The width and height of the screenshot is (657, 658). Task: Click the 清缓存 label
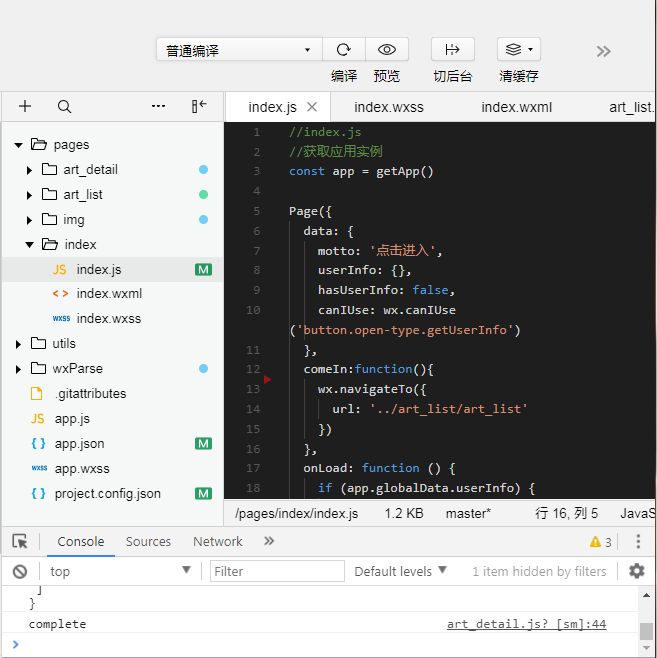(x=519, y=76)
